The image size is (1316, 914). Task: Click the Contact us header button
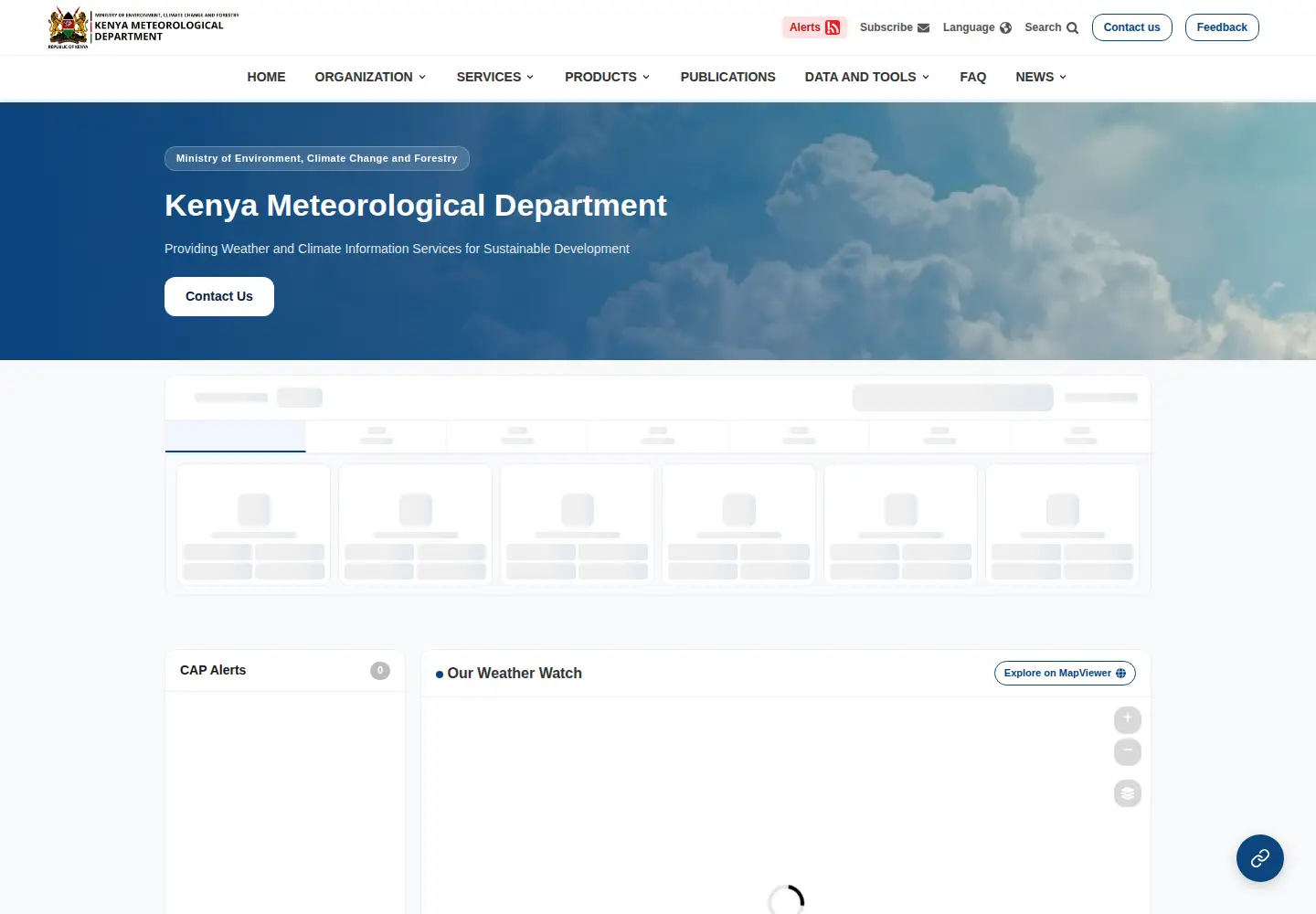1131,27
